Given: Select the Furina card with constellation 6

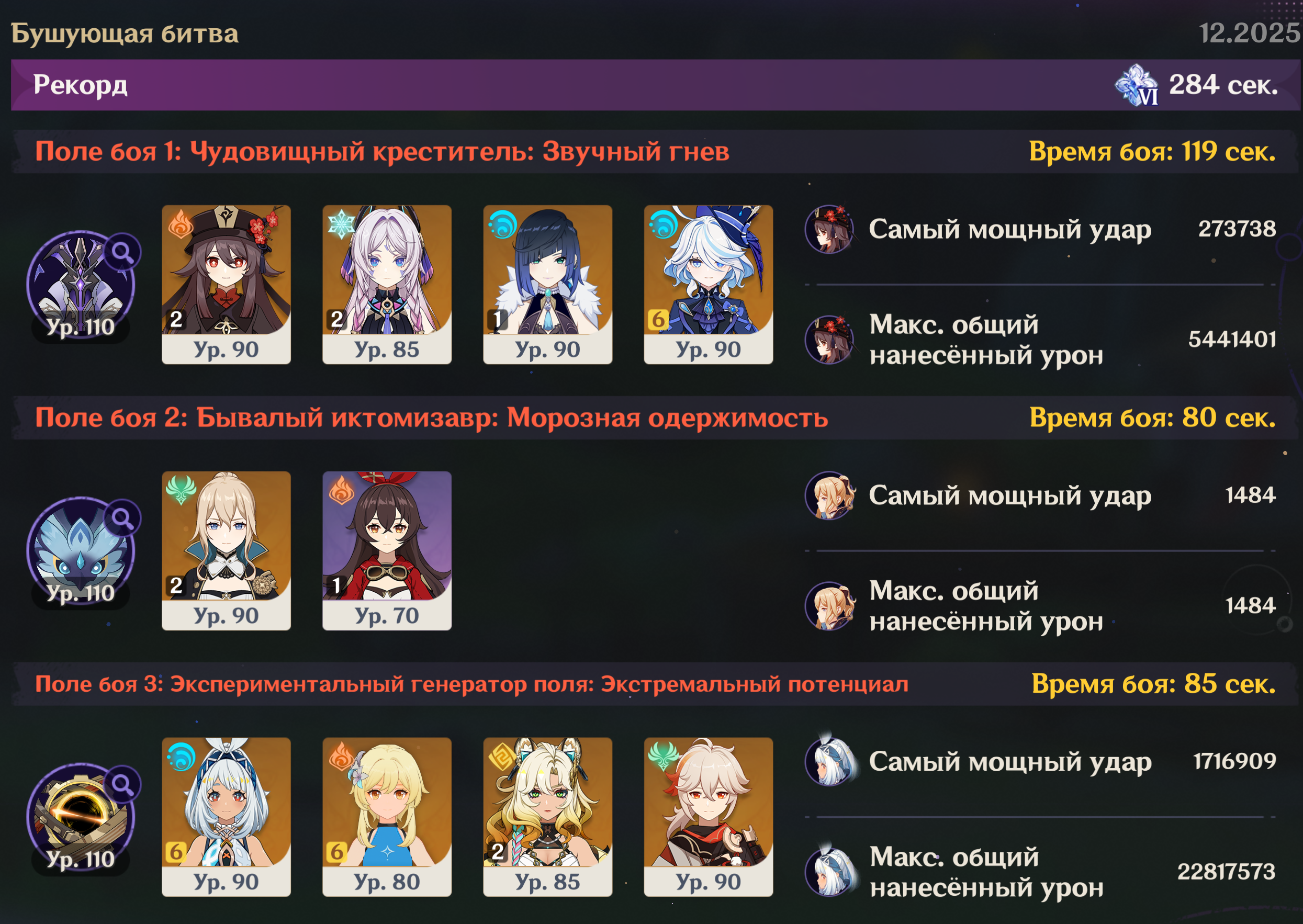Looking at the screenshot, I should pos(709,285).
